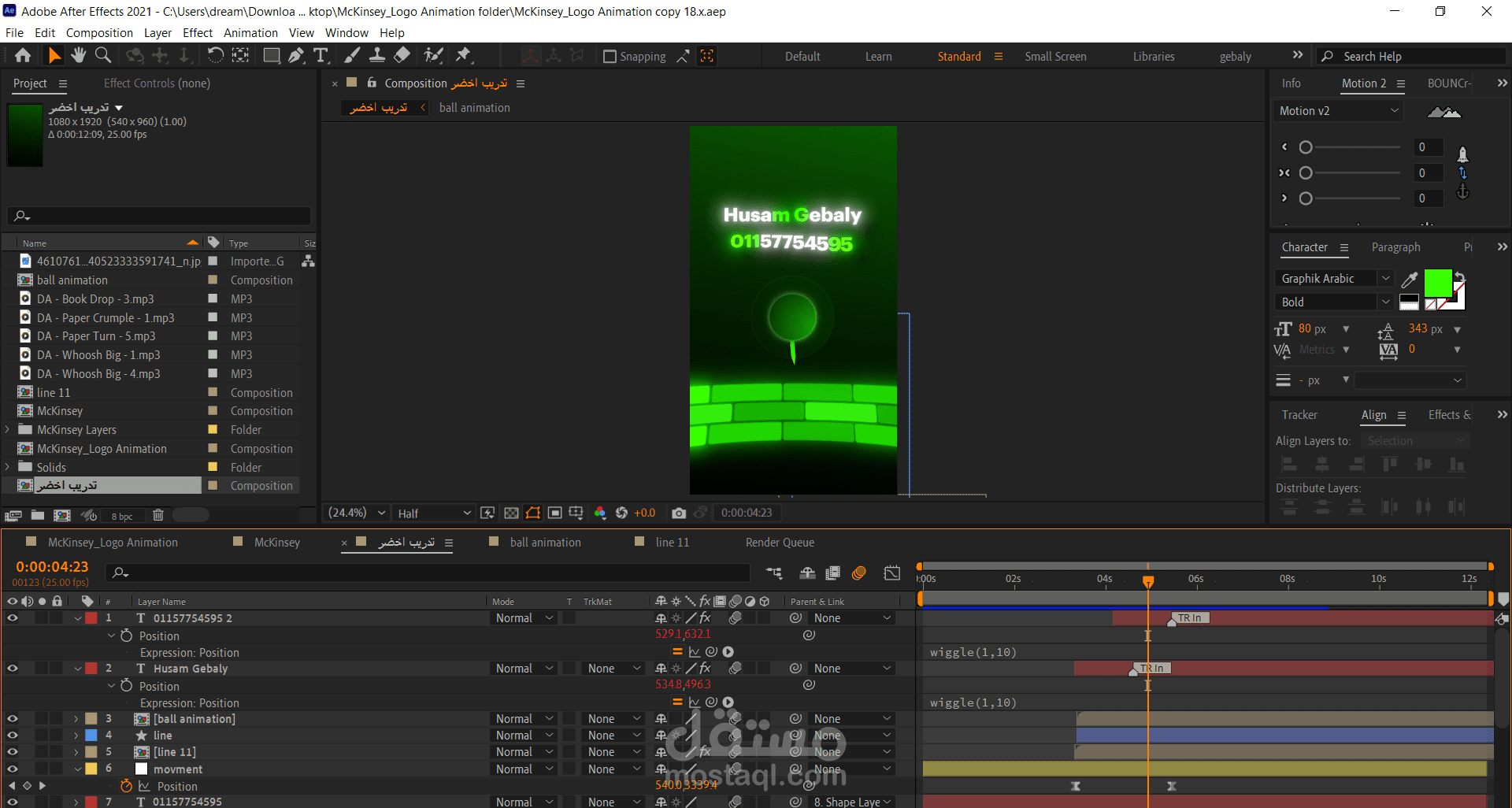Viewport: 1512px width, 808px height.
Task: Select the Roto Brush tool
Action: [433, 55]
